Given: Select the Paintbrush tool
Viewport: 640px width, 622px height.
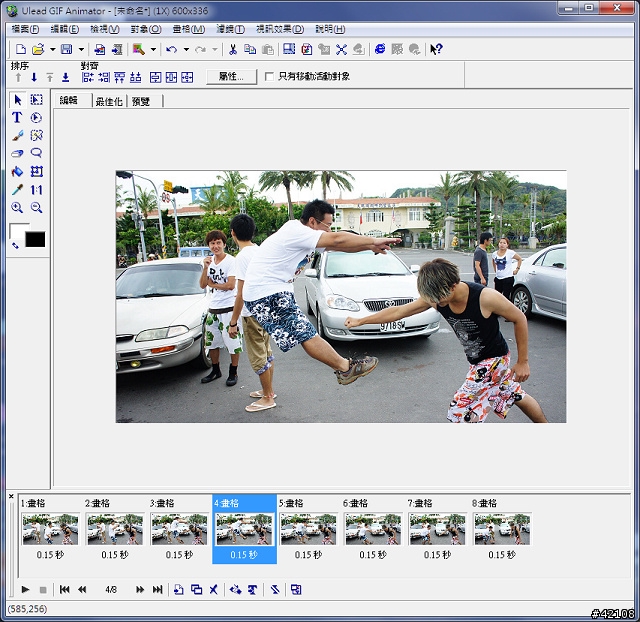Looking at the screenshot, I should [x=18, y=136].
